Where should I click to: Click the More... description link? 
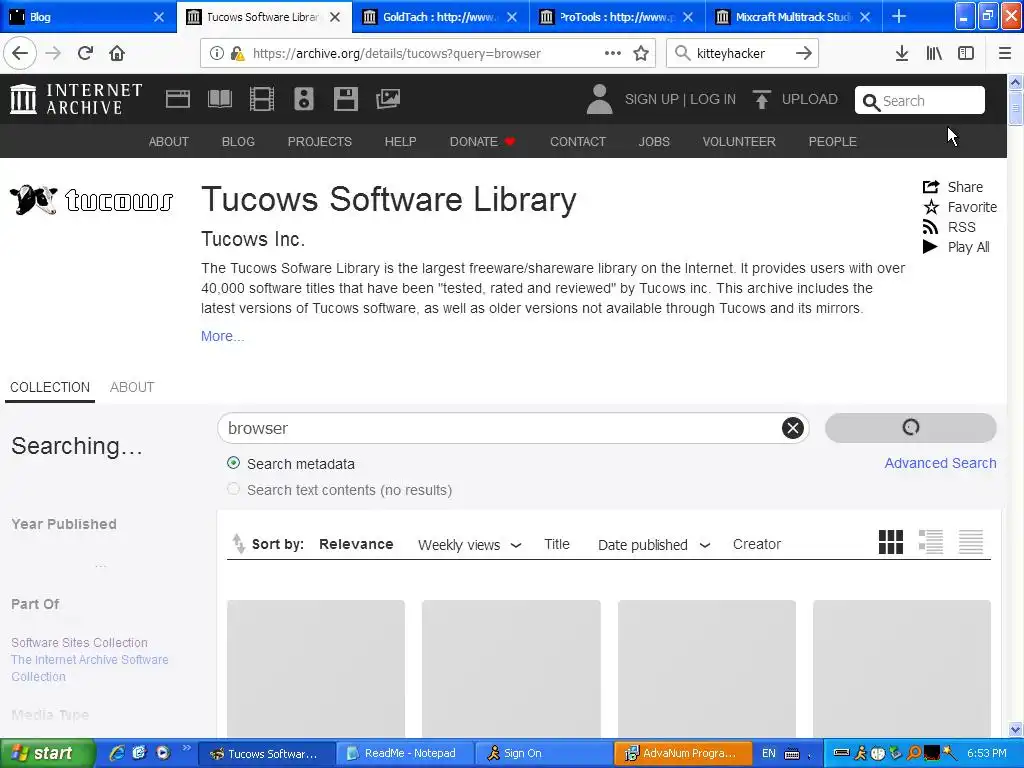click(x=222, y=336)
